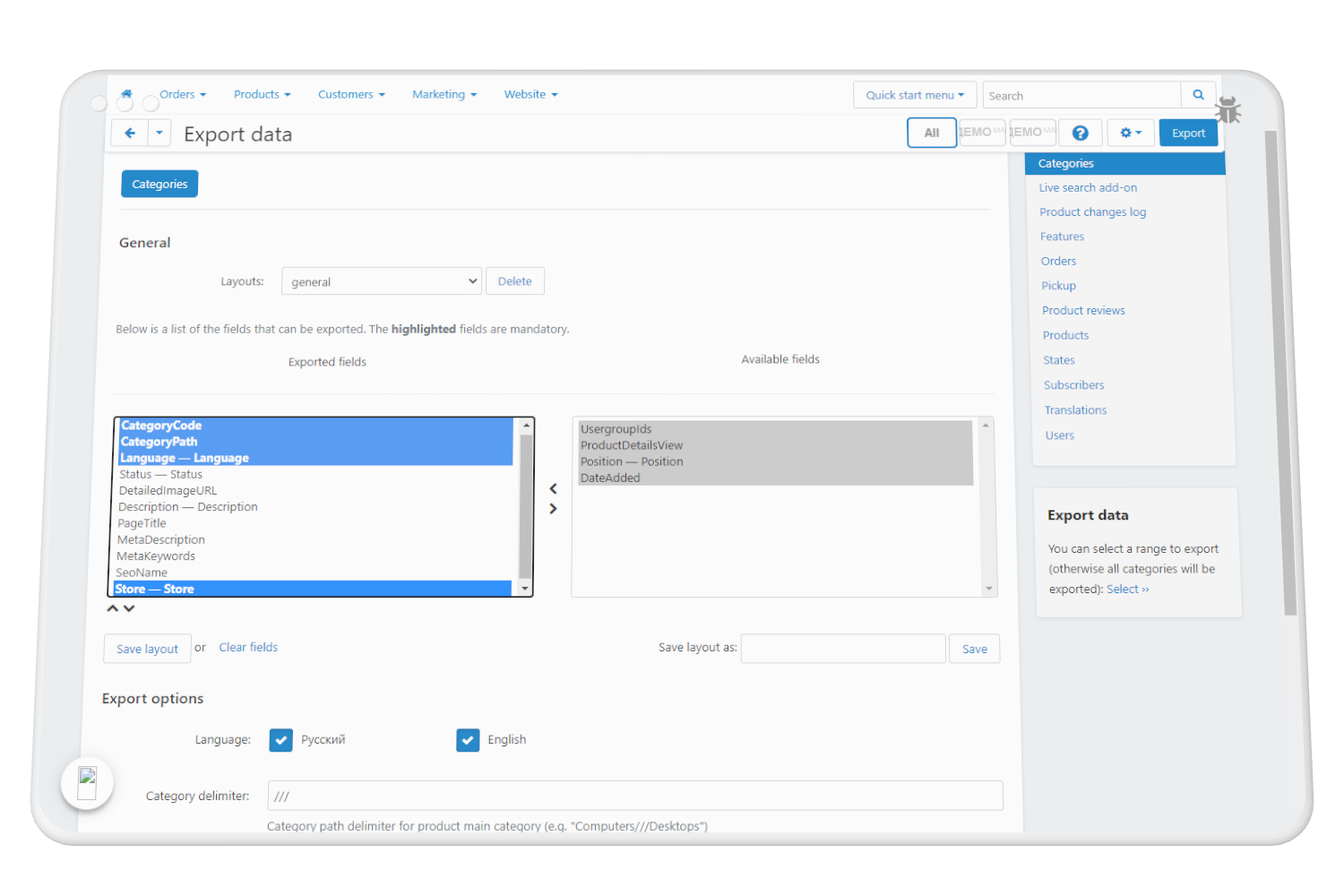Click the exported fields list scrollbar
1344x896 pixels.
click(526, 506)
